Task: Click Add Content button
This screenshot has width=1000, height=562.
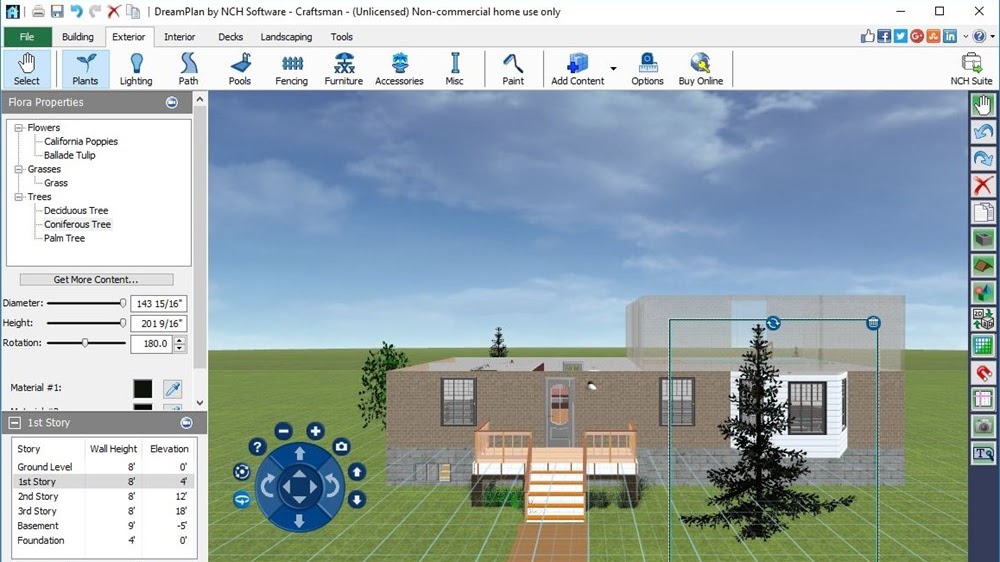Action: coord(577,69)
